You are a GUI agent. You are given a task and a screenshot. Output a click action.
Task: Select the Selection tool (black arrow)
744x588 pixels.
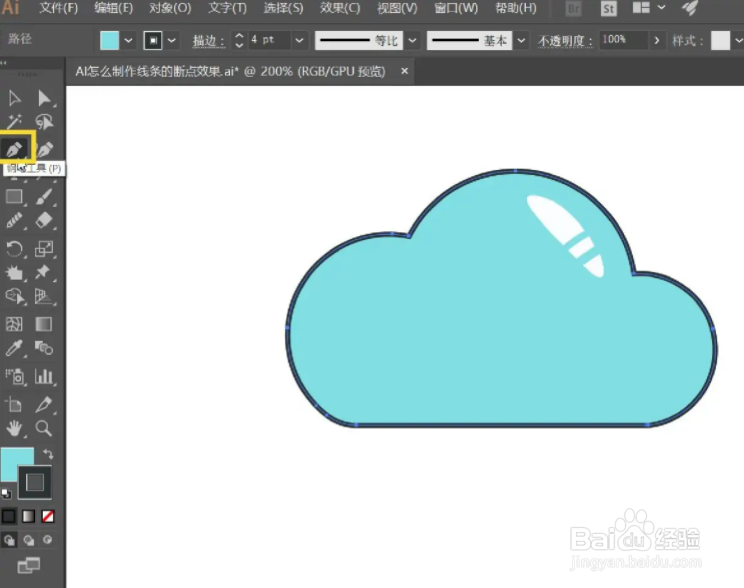tap(14, 98)
